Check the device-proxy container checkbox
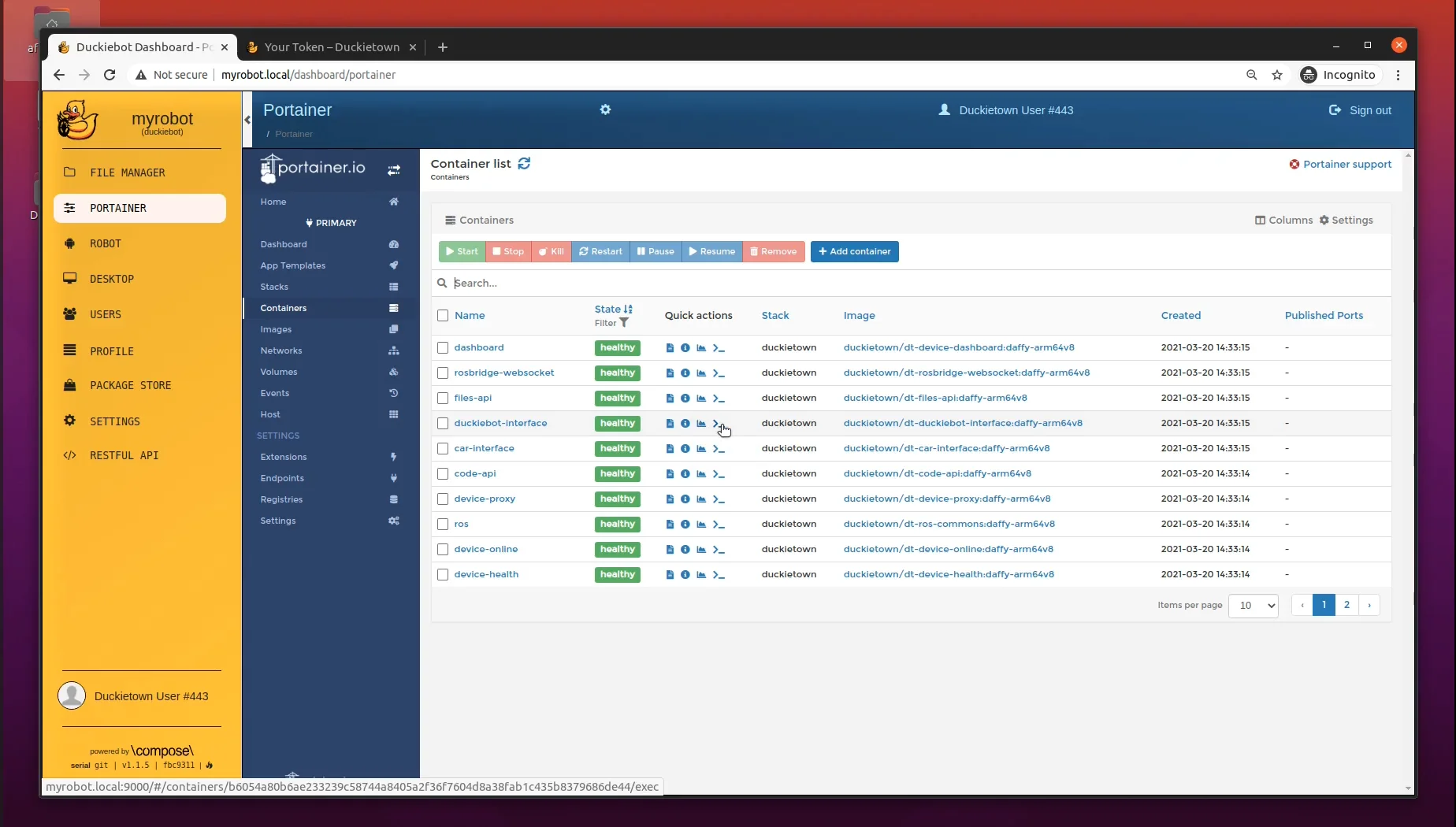The image size is (1456, 827). [x=443, y=499]
